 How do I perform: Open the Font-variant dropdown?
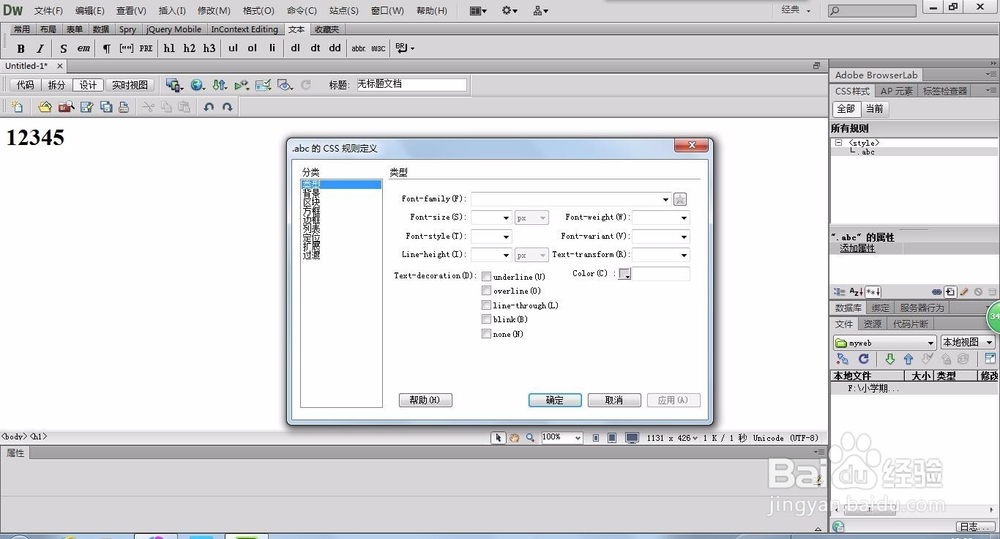(x=684, y=236)
